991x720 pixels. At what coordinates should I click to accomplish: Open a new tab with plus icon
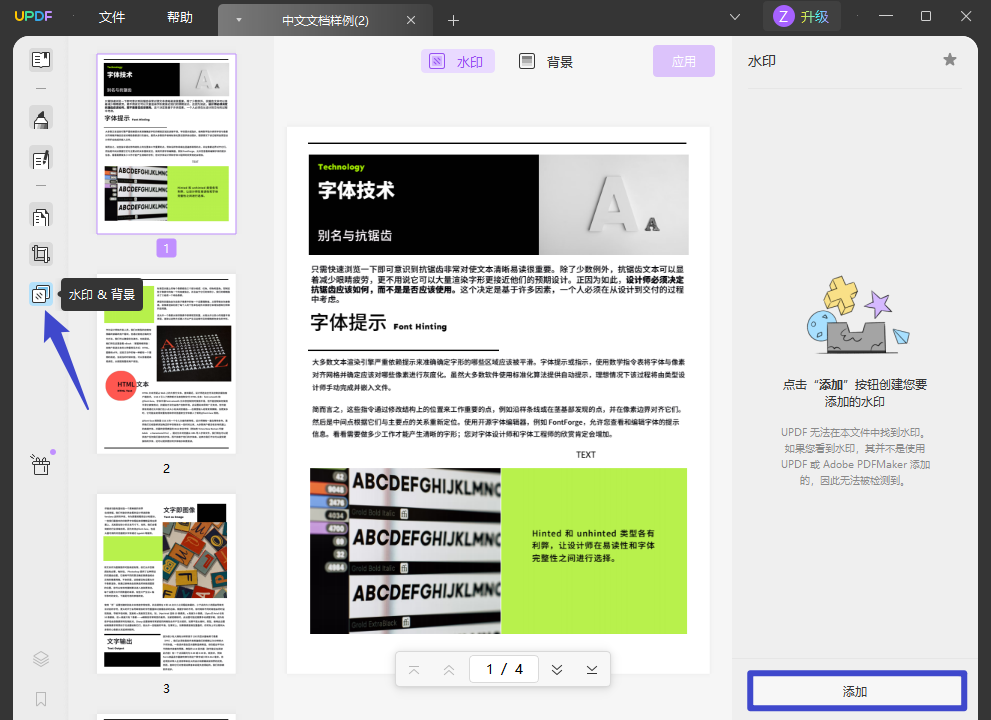tap(453, 21)
